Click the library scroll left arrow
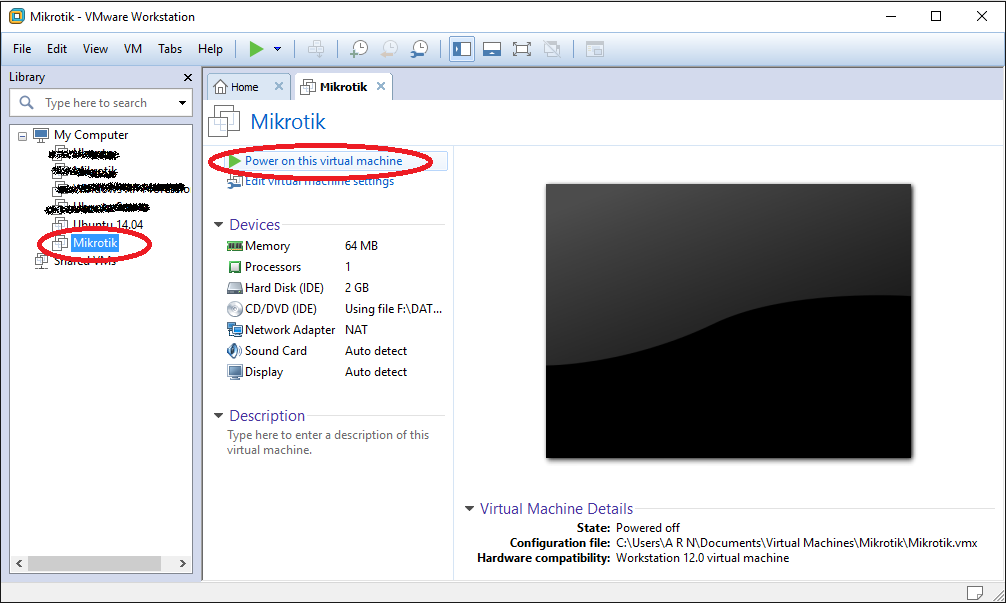Image resolution: width=1006 pixels, height=603 pixels. click(19, 563)
